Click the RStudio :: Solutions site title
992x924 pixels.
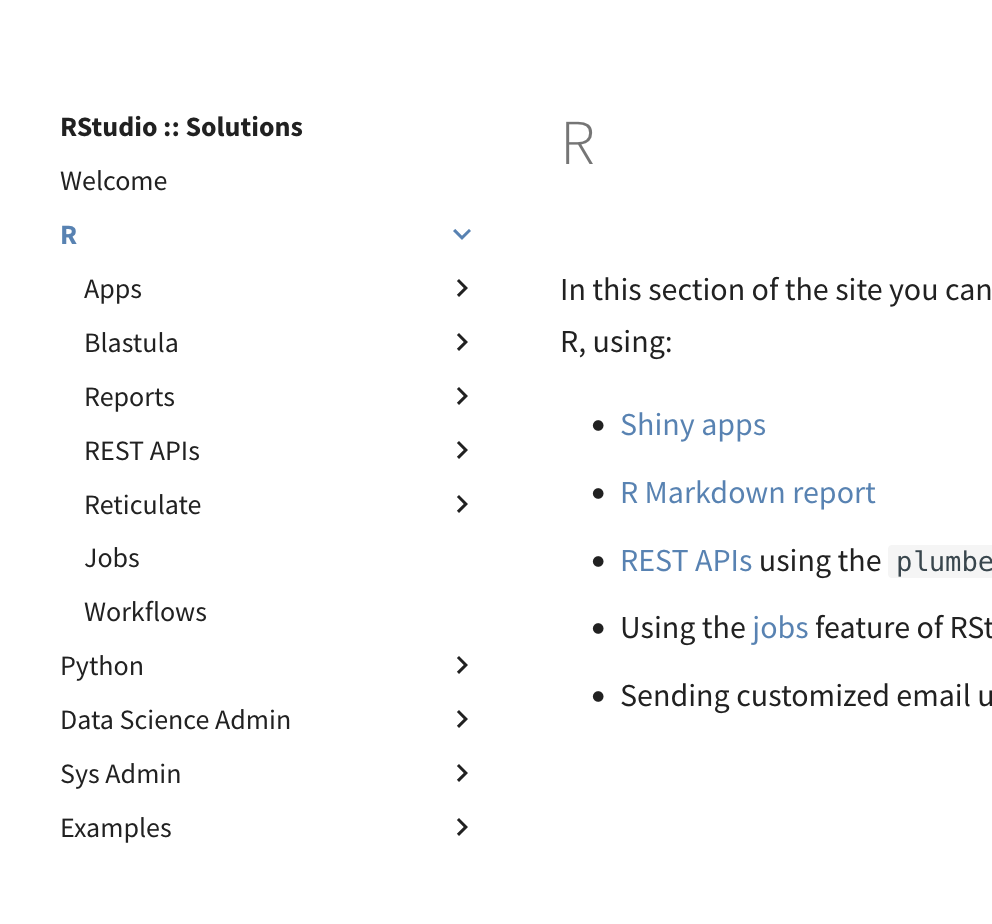point(181,127)
